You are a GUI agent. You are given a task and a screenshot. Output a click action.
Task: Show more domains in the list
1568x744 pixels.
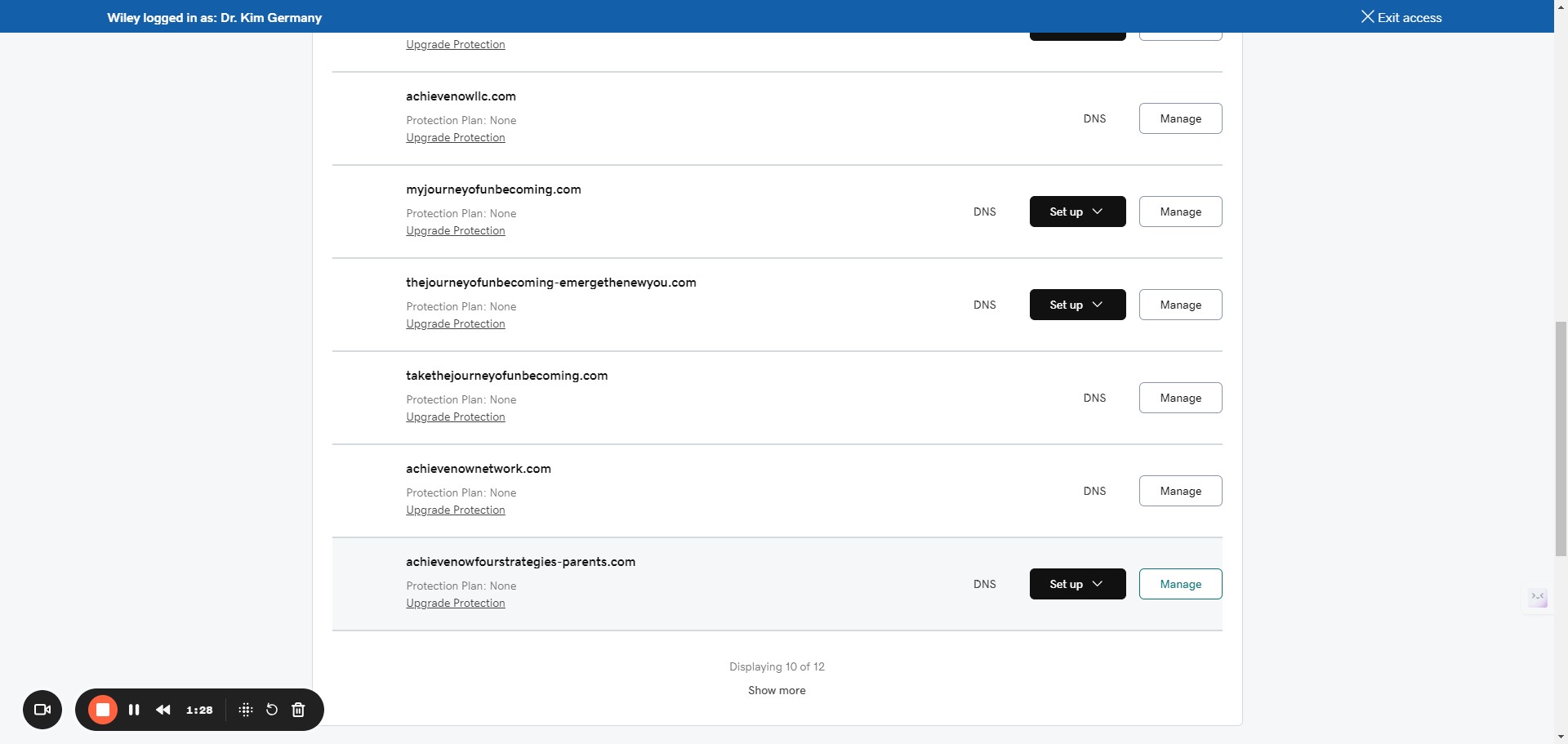777,690
